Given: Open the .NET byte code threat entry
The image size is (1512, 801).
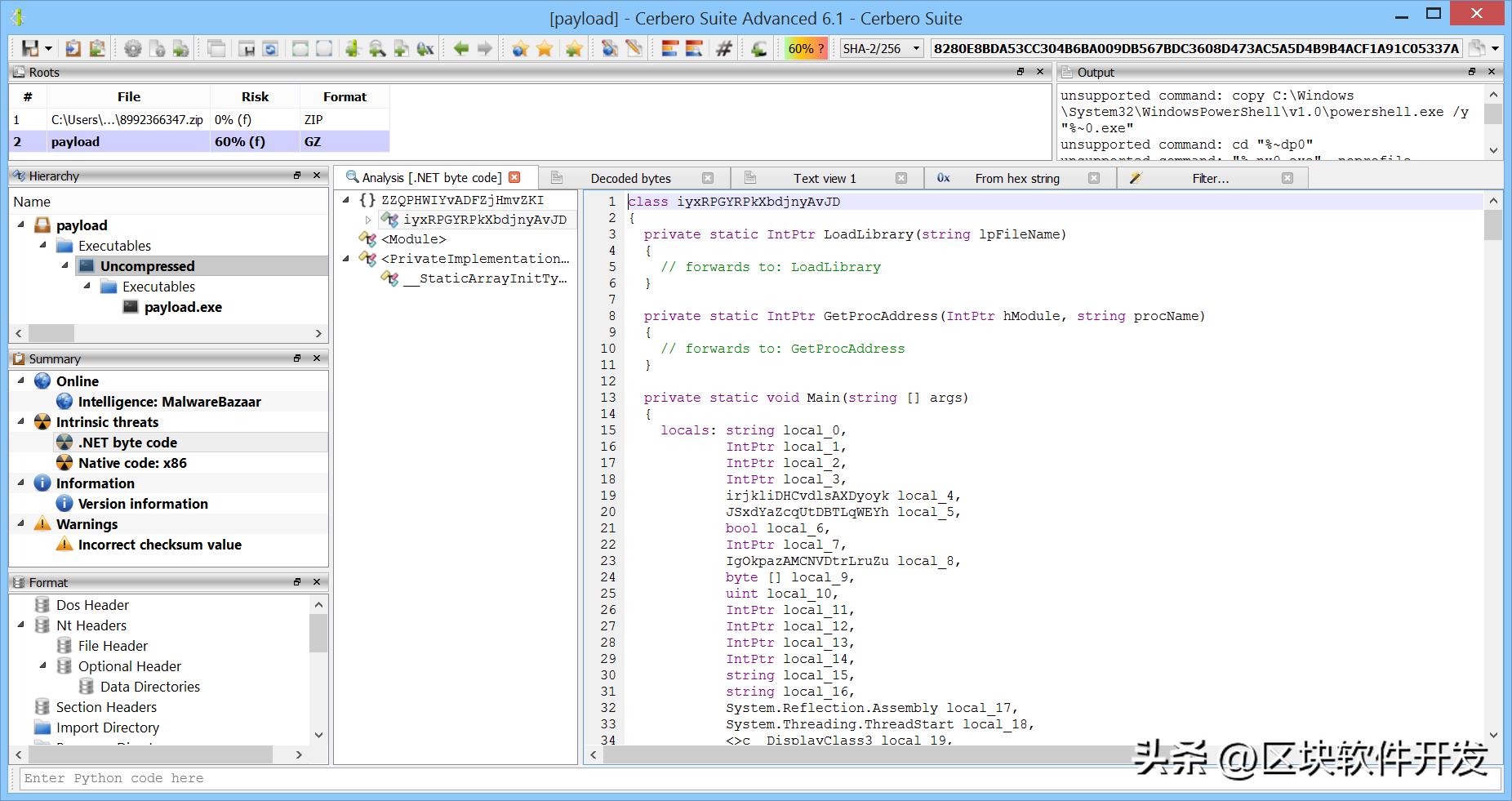Looking at the screenshot, I should click(x=127, y=443).
